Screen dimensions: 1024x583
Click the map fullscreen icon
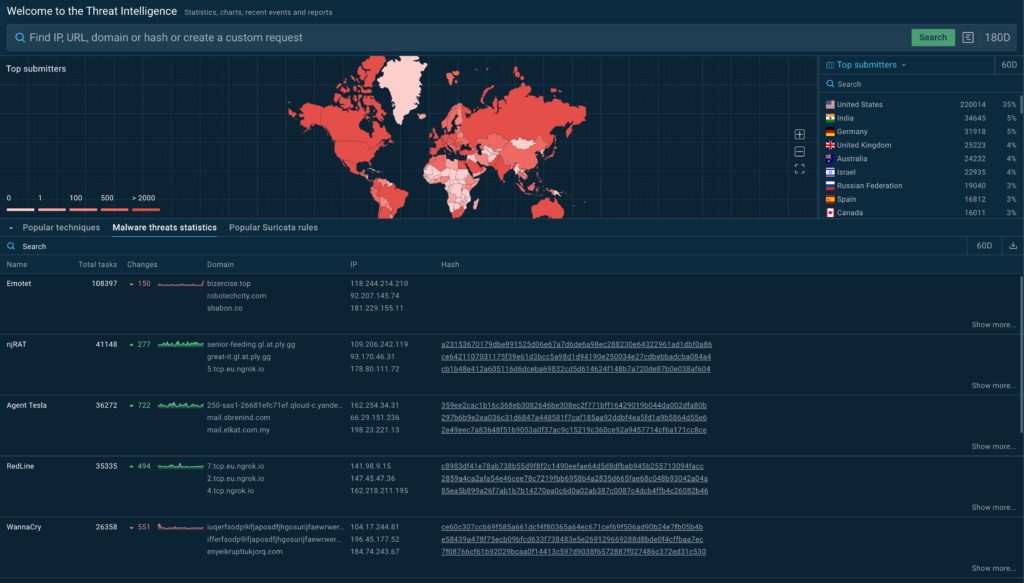click(799, 170)
